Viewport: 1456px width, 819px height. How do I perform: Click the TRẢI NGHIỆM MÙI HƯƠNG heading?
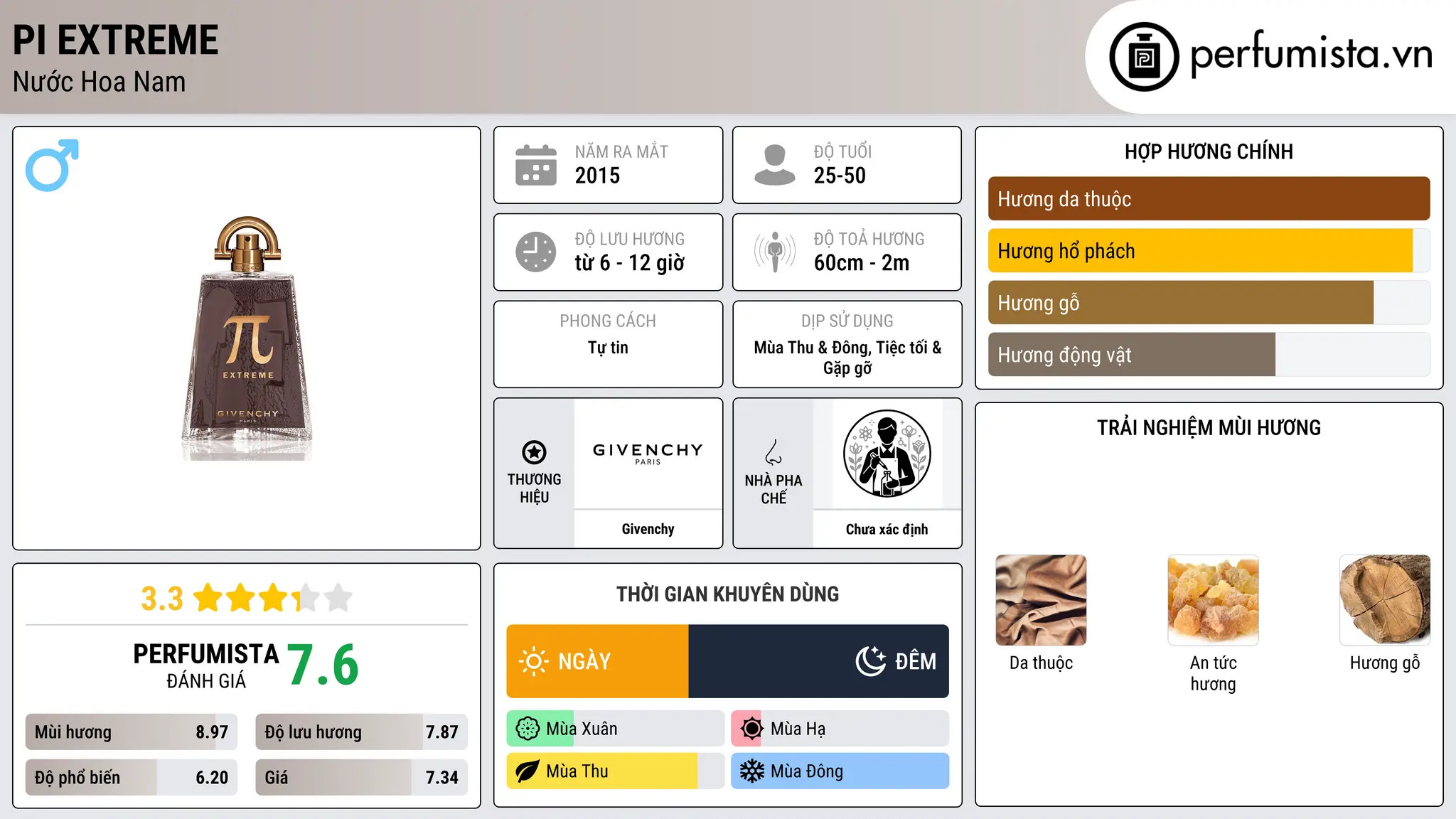point(1209,428)
